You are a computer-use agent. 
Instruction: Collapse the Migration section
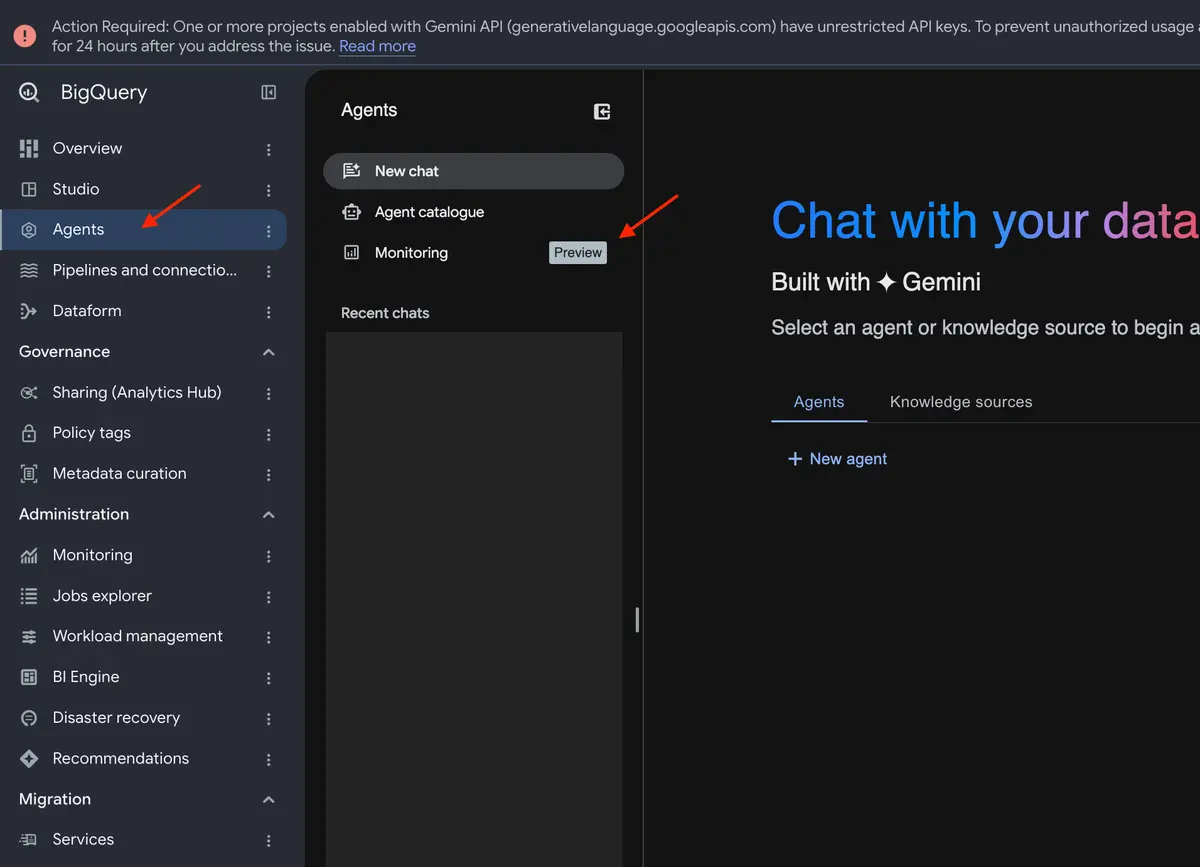coord(268,800)
